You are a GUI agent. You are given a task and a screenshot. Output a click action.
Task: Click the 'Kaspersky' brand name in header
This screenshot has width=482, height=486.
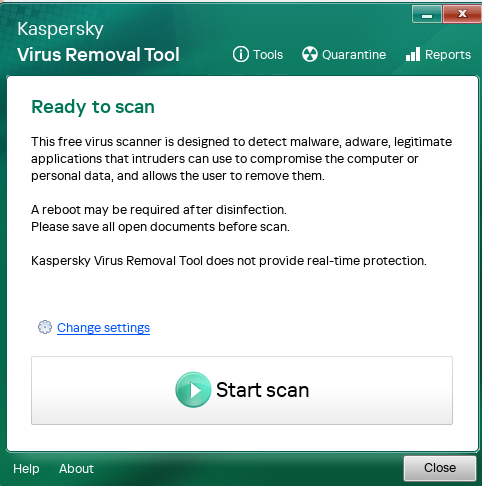point(60,29)
